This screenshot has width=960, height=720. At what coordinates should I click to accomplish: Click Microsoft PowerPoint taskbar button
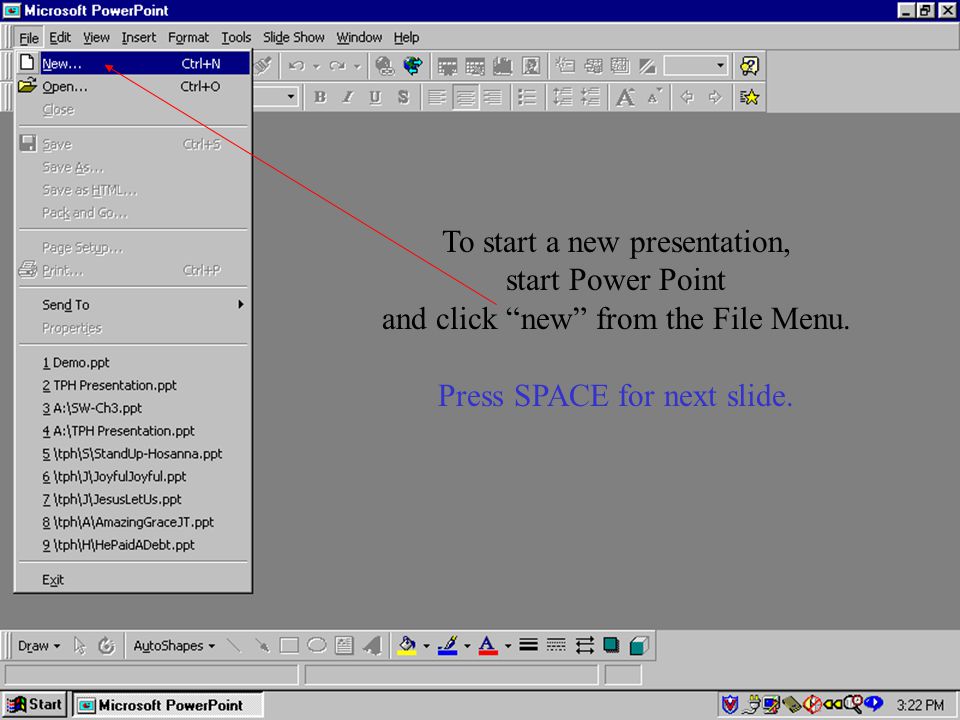[168, 705]
